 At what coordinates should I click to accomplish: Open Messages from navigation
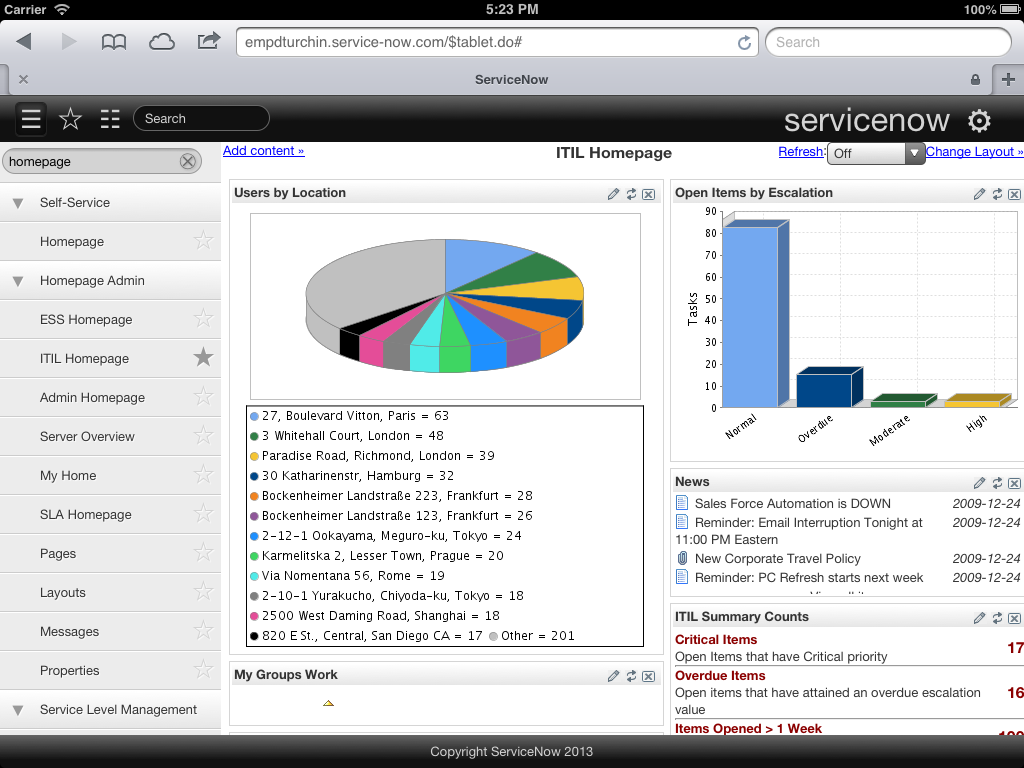(x=69, y=632)
